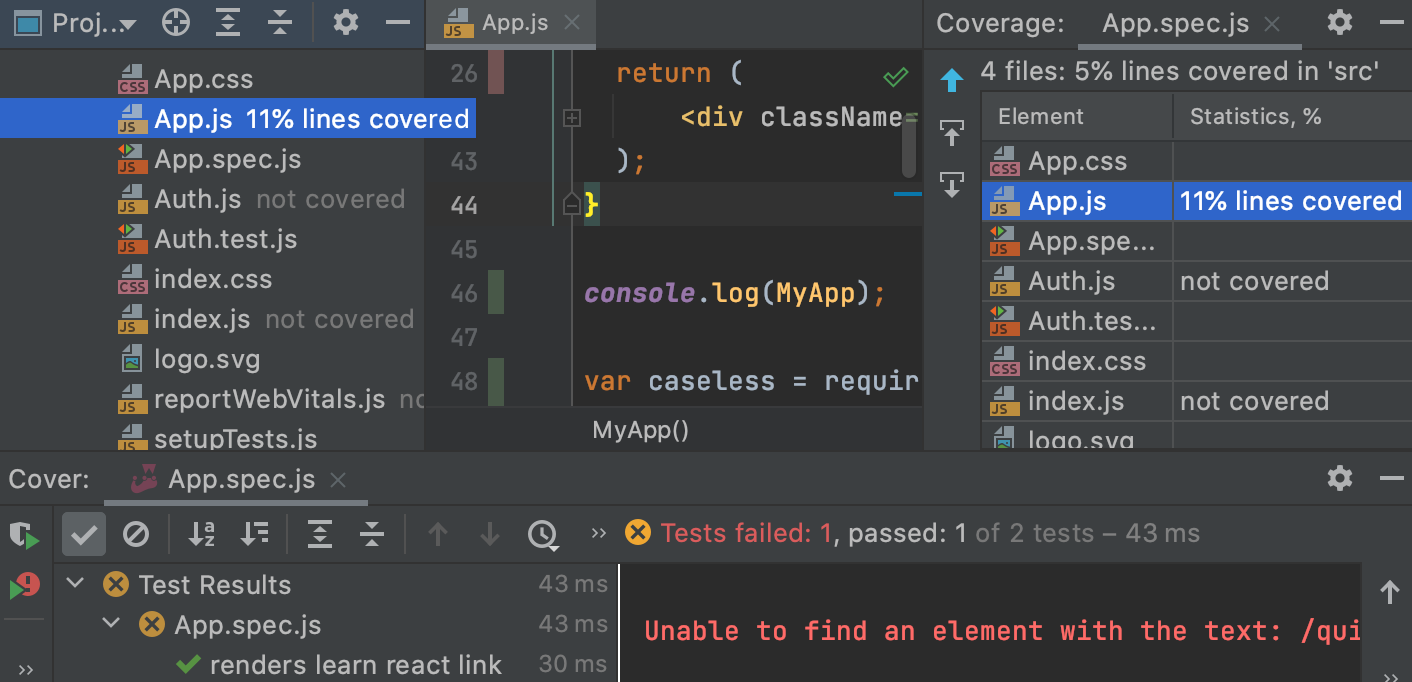Image resolution: width=1412 pixels, height=682 pixels.
Task: Hide the Project panel
Action: (398, 22)
